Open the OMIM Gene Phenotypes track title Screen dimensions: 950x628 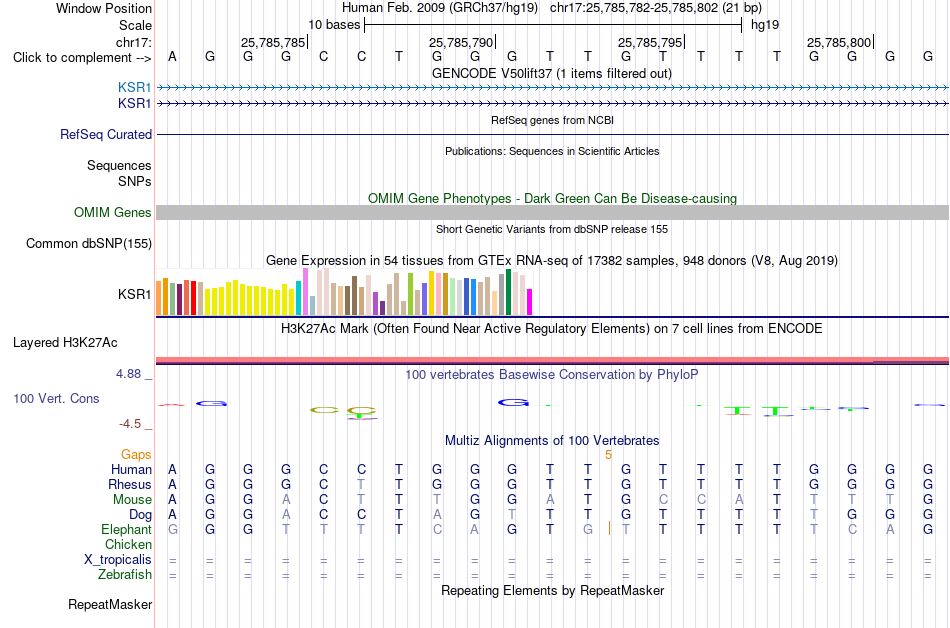point(552,199)
